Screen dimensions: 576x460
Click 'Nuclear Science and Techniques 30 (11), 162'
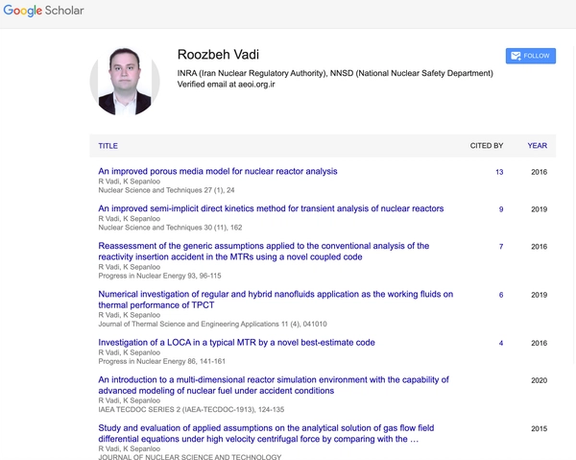click(x=170, y=227)
